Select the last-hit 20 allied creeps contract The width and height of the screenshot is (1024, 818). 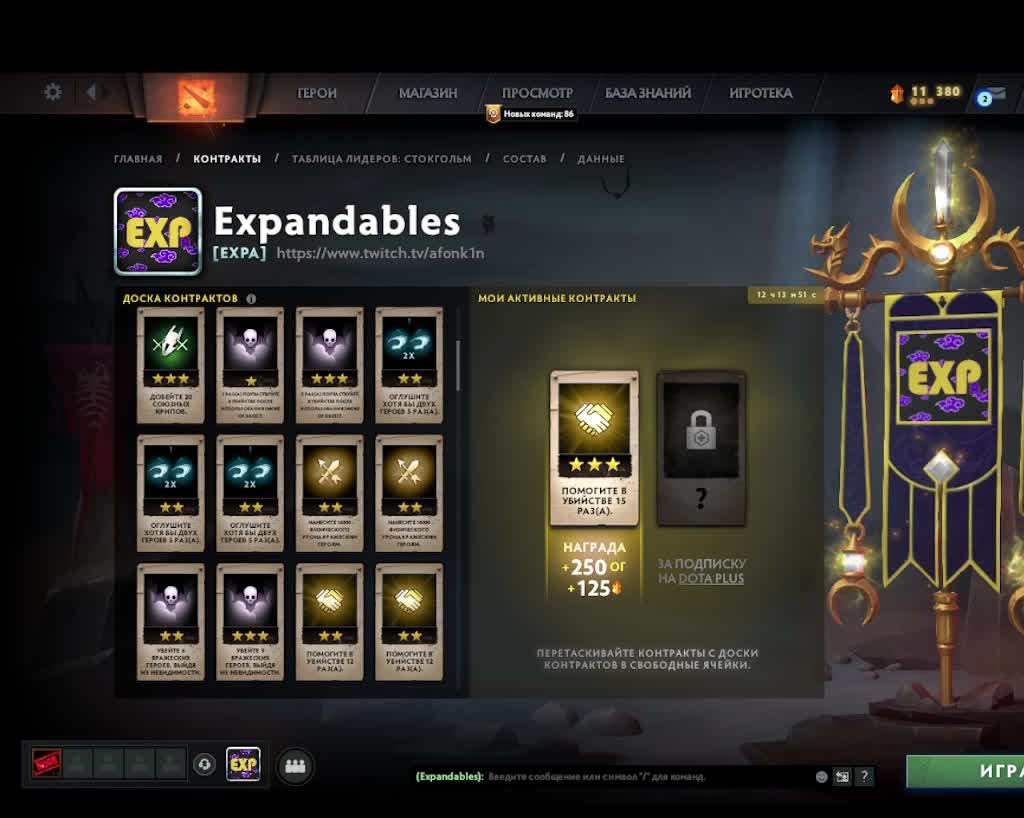pos(170,366)
